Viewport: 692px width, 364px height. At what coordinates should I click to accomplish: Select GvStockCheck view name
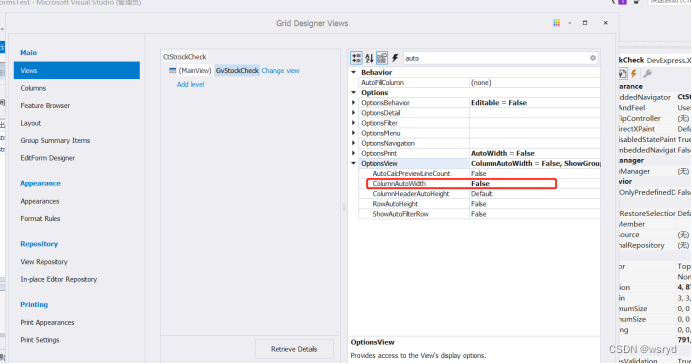point(237,71)
